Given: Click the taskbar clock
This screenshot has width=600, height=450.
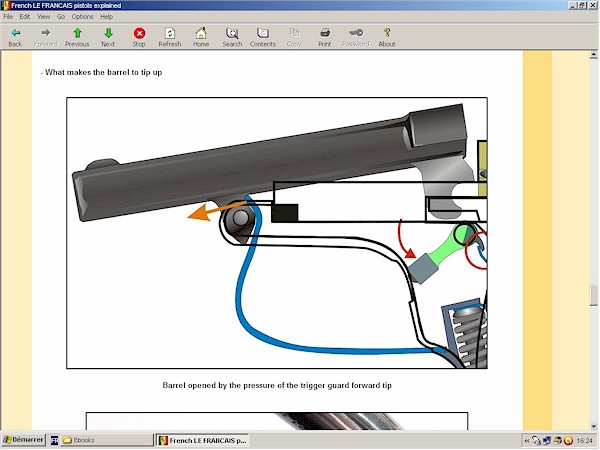Looking at the screenshot, I should point(584,441).
